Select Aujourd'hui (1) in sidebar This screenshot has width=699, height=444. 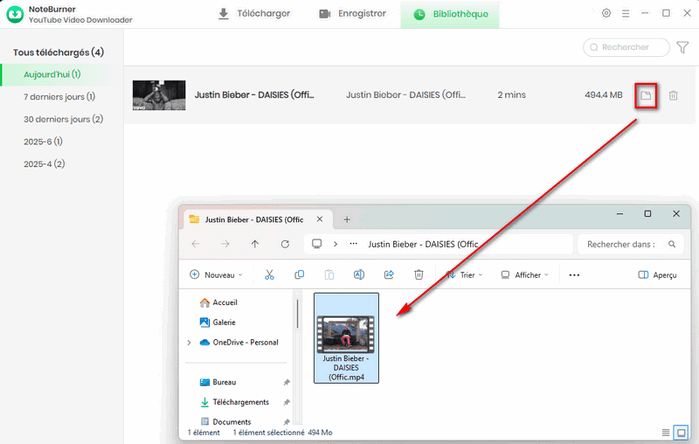click(56, 74)
